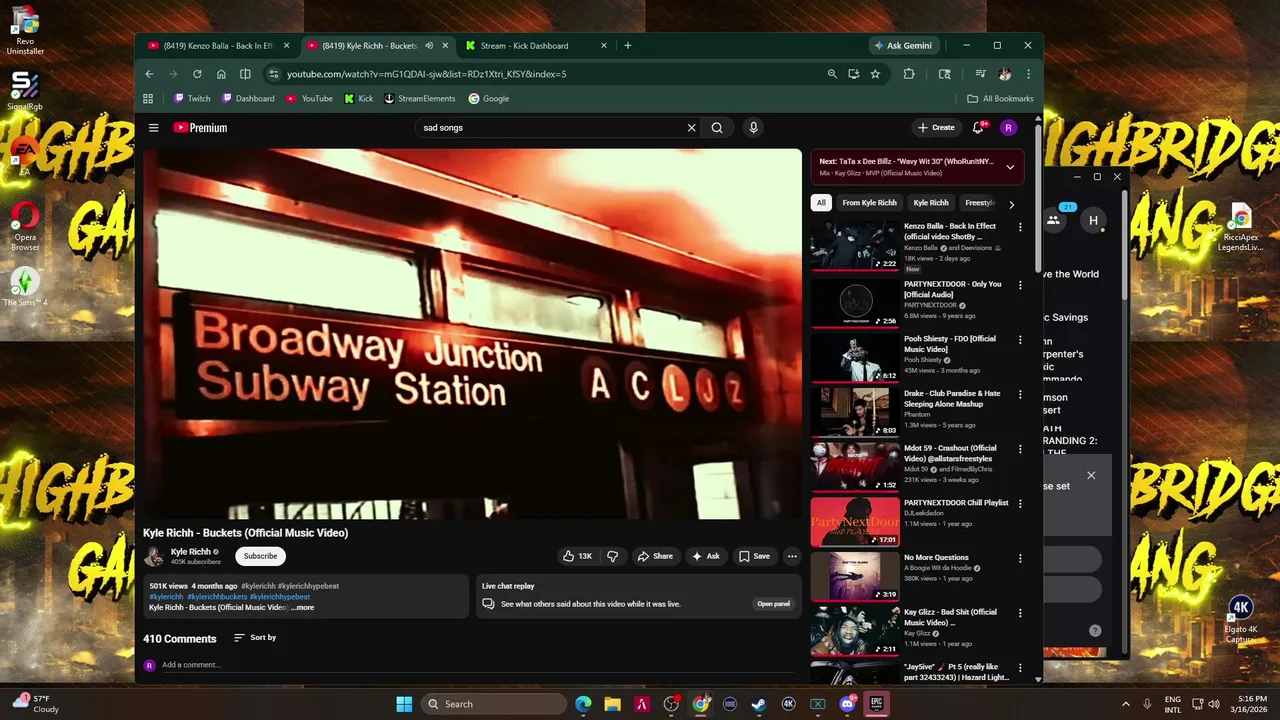Select the 'All' filter chip
1280x720 pixels.
[x=821, y=203]
